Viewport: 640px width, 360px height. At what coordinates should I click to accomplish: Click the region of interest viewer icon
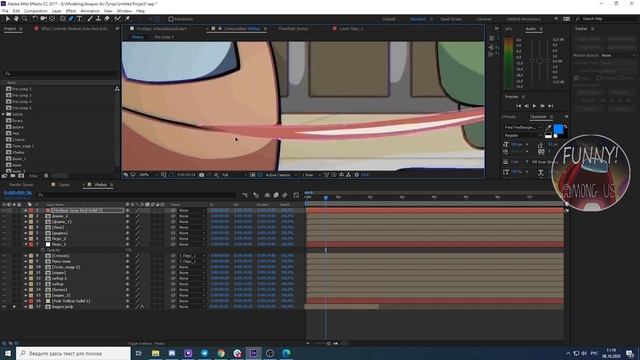pyautogui.click(x=253, y=175)
